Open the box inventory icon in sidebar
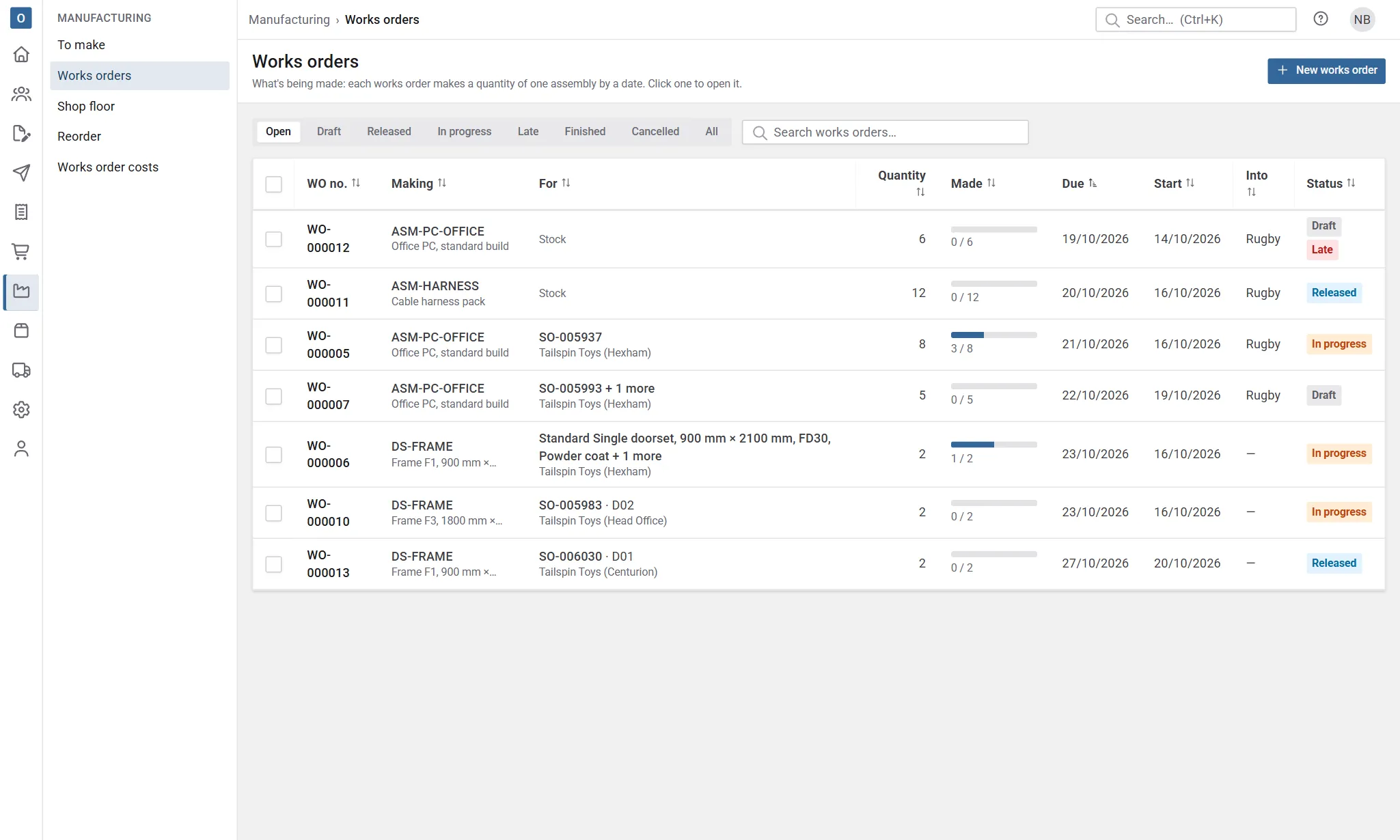1400x840 pixels. 21,331
